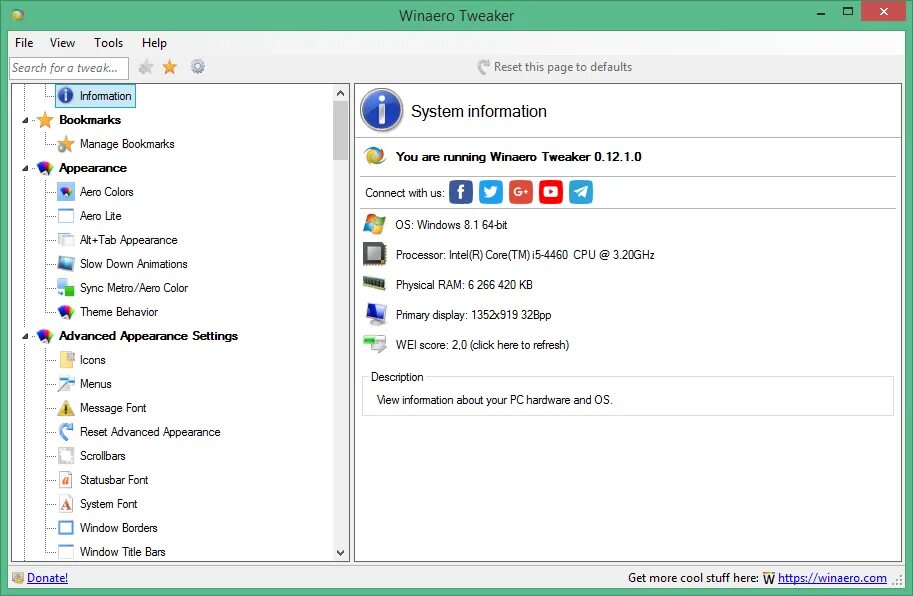Open the https://winaero.com link
This screenshot has height=596, width=913.
tap(832, 578)
